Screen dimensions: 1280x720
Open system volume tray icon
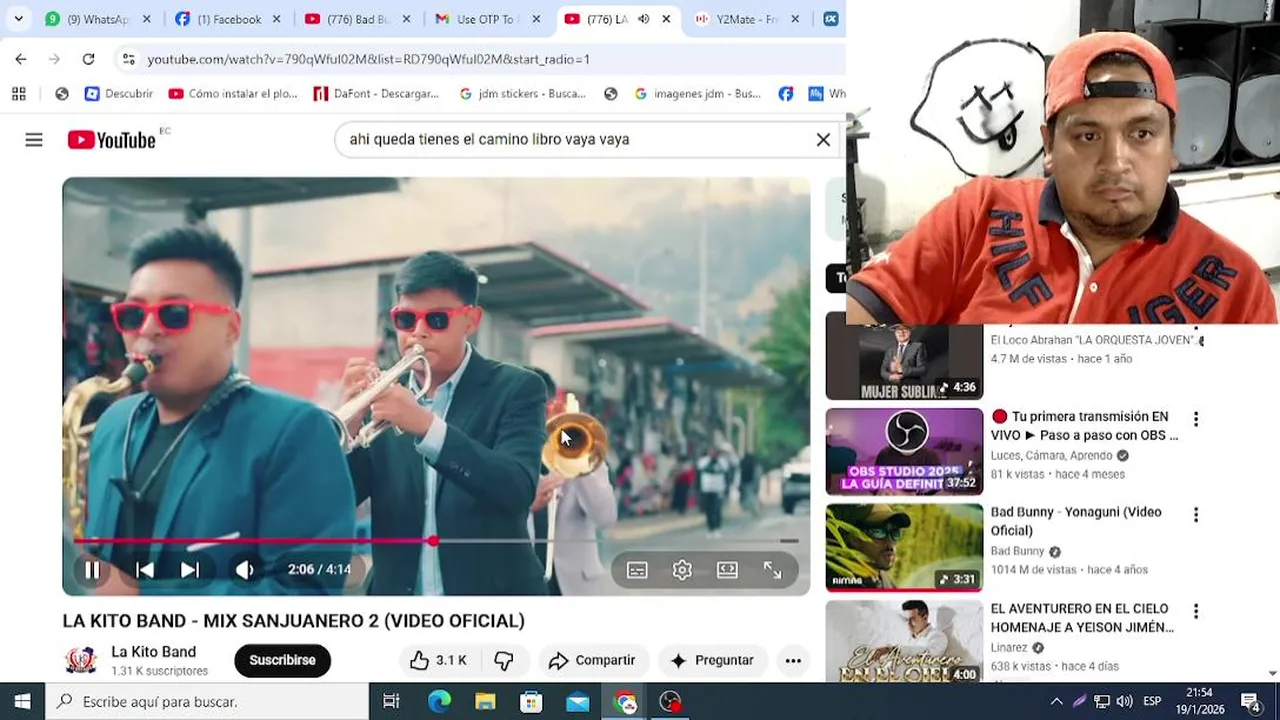pyautogui.click(x=1124, y=702)
